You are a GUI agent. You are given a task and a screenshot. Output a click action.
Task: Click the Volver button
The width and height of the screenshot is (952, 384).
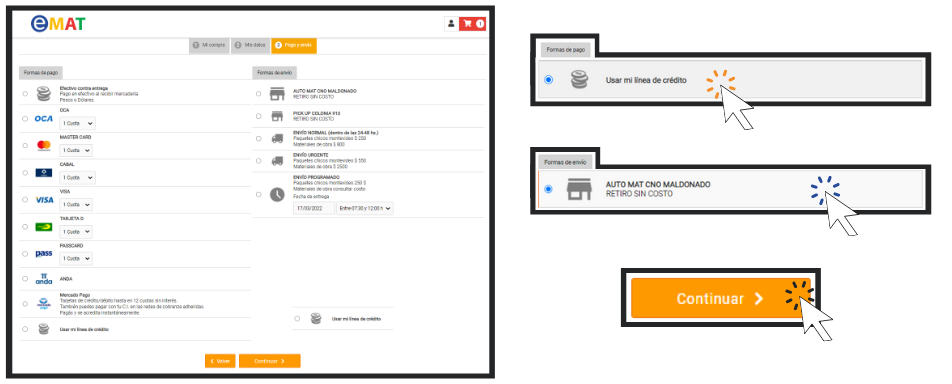tap(220, 361)
